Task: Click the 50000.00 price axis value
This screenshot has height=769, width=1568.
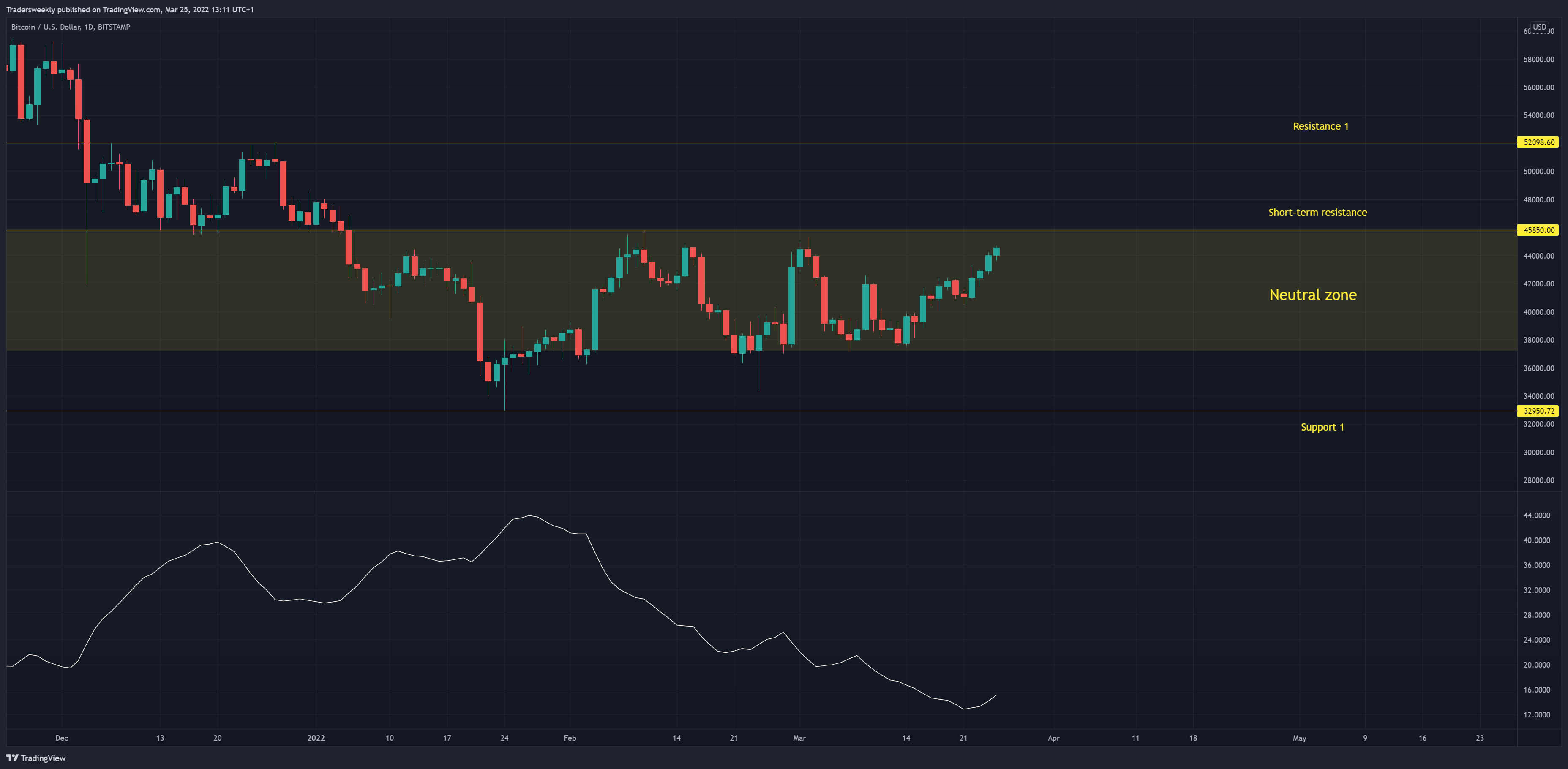Action: [x=1539, y=172]
